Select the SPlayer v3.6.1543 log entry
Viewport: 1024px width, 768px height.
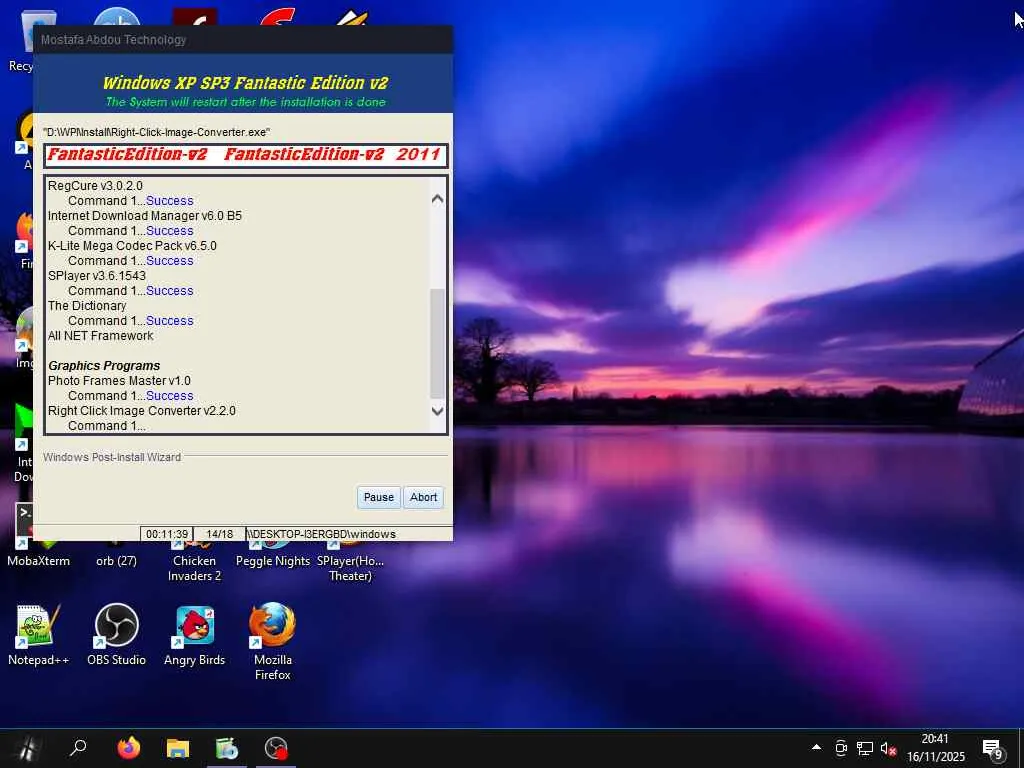(x=97, y=276)
